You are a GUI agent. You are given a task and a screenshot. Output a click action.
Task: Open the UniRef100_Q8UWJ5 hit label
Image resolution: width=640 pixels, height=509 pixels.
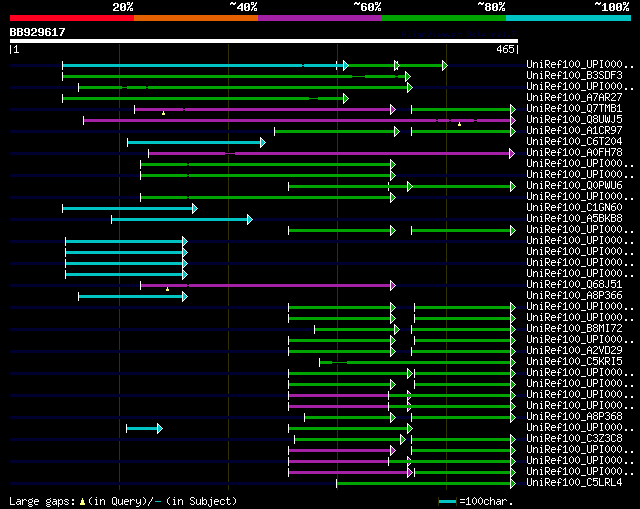pos(574,120)
